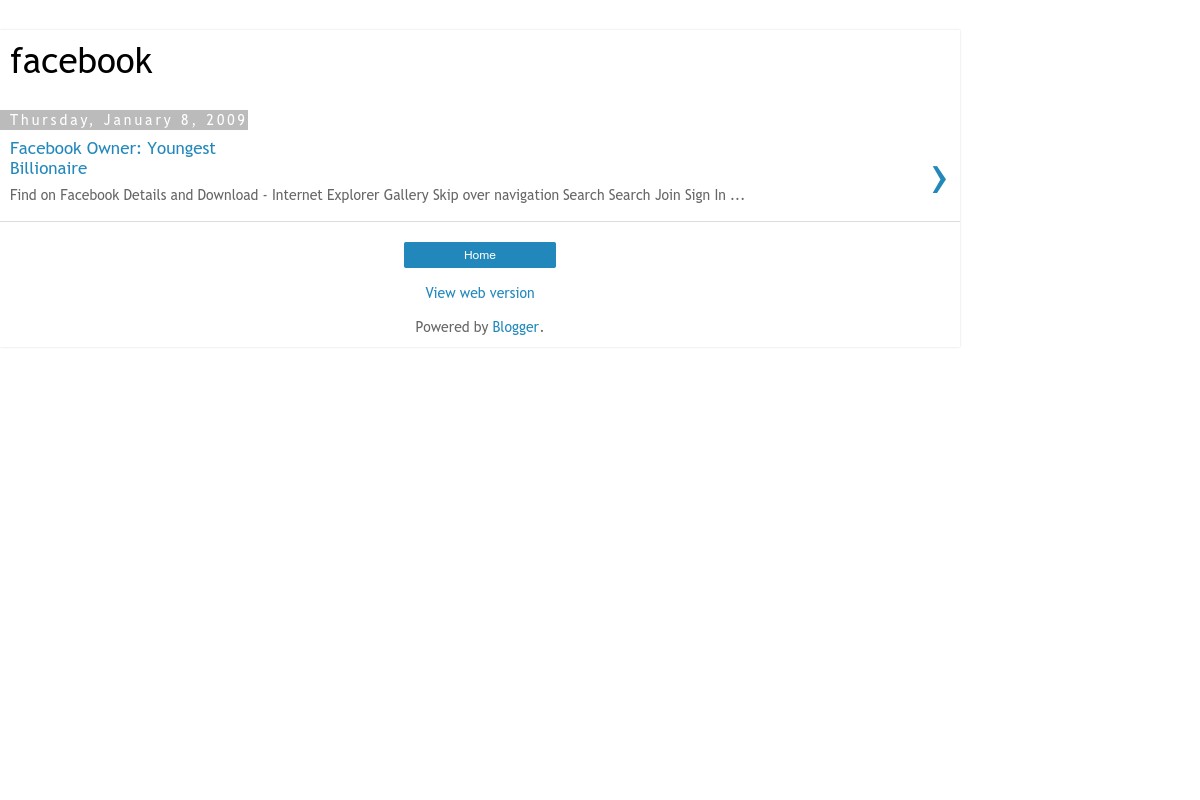This screenshot has width=1200, height=800.
Task: Open the 'facebook' blog title
Action: 81,62
